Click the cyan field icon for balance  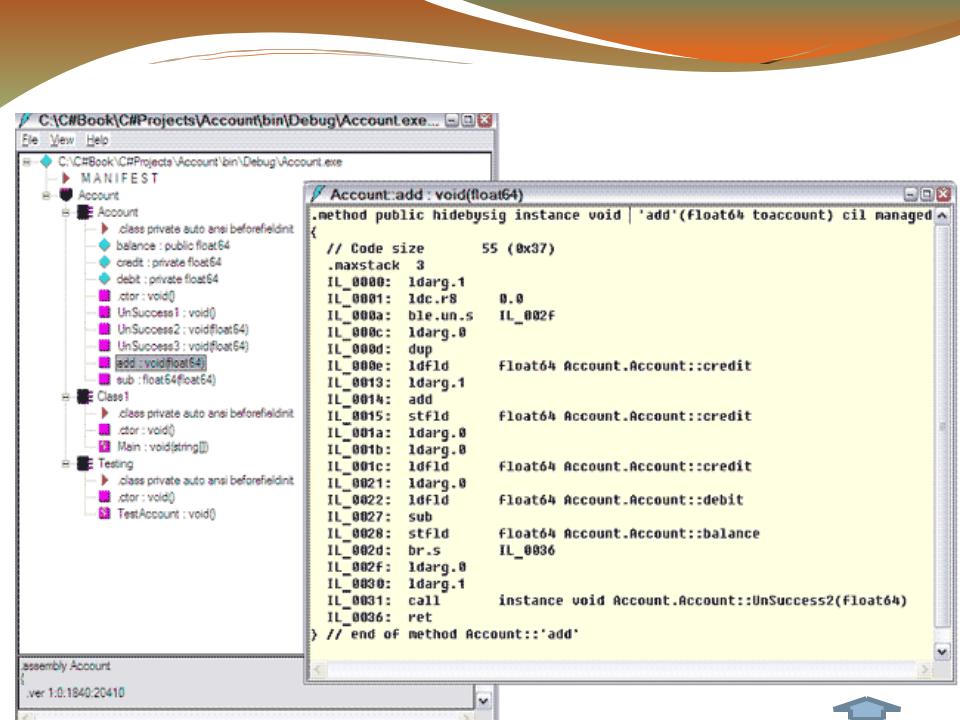105,246
